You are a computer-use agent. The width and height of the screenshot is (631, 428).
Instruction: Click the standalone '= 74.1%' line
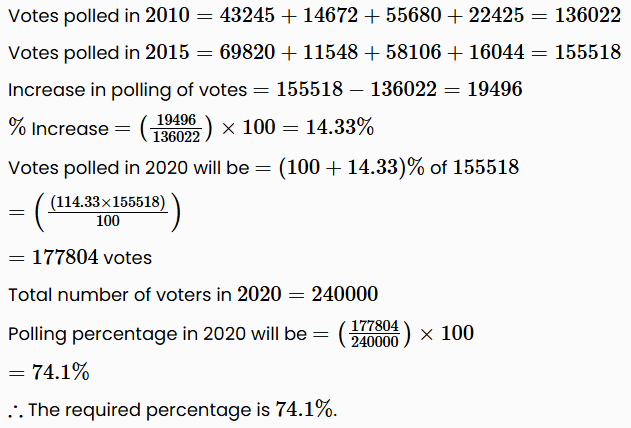(x=50, y=372)
